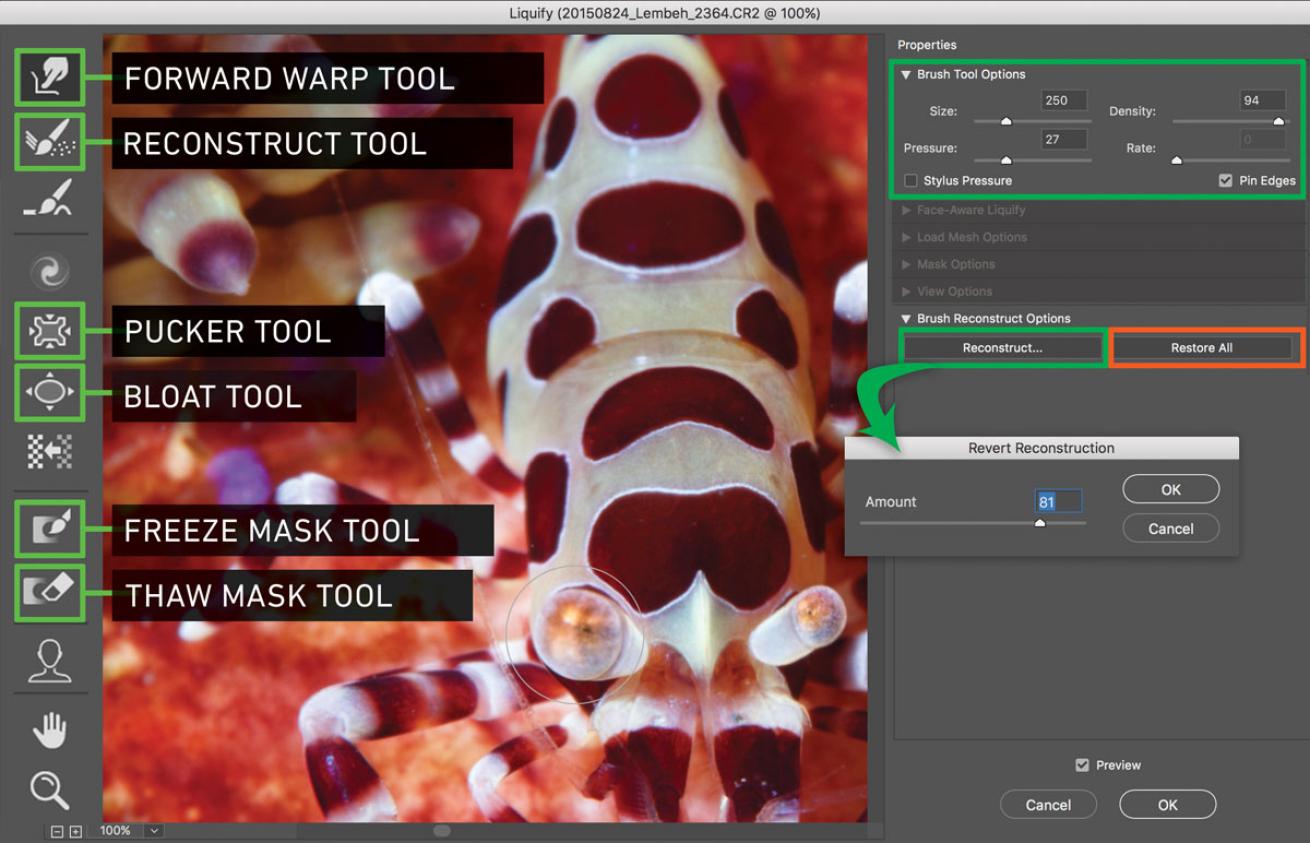This screenshot has width=1310, height=843.
Task: Select the Smooth tool icon
Action: click(49, 200)
